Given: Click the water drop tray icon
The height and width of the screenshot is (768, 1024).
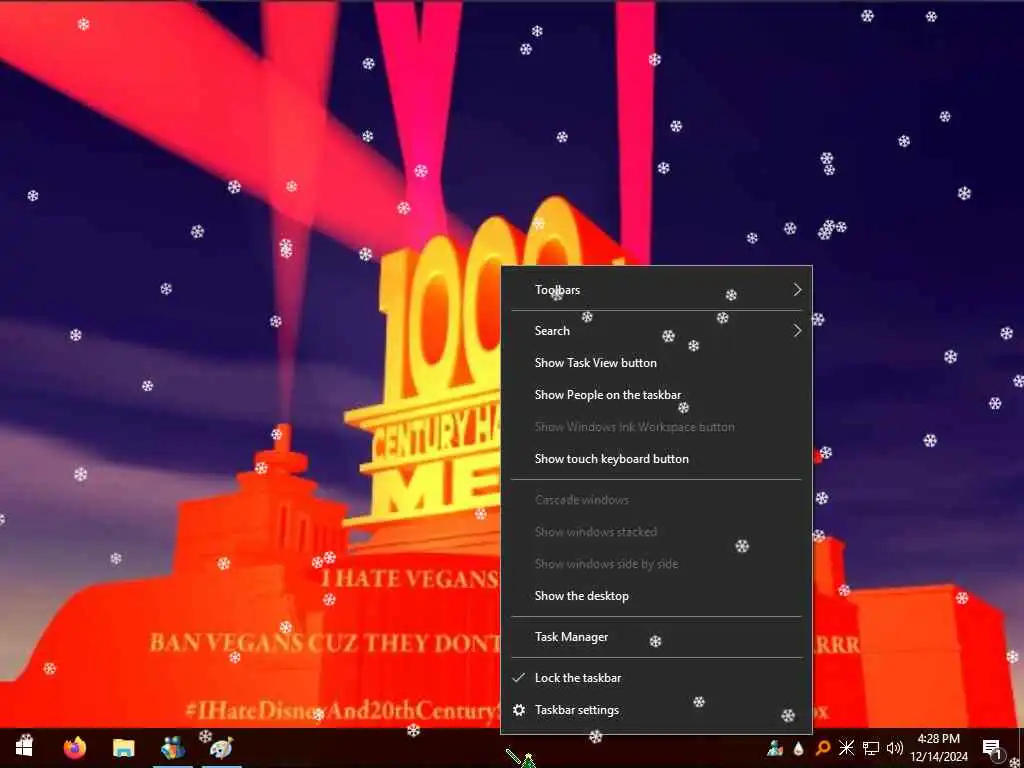Looking at the screenshot, I should coord(798,748).
